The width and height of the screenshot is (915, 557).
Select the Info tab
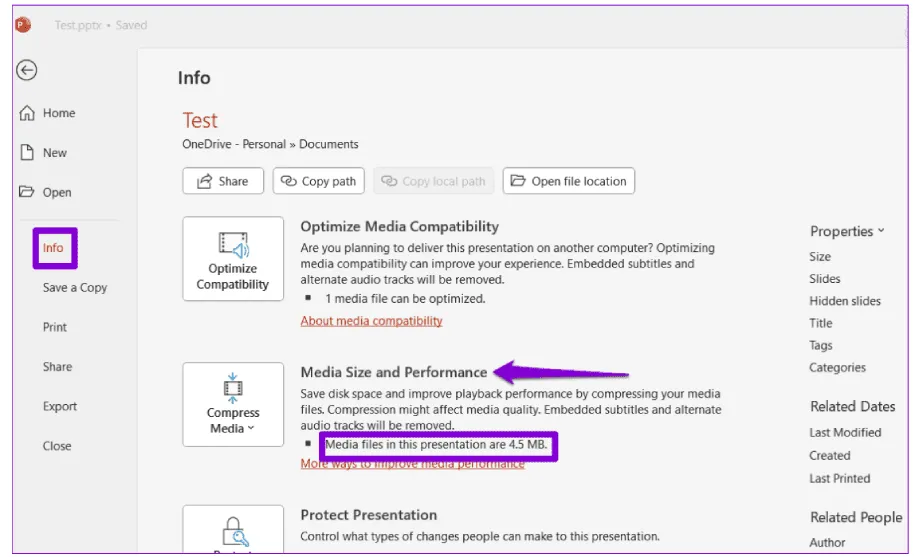click(53, 248)
